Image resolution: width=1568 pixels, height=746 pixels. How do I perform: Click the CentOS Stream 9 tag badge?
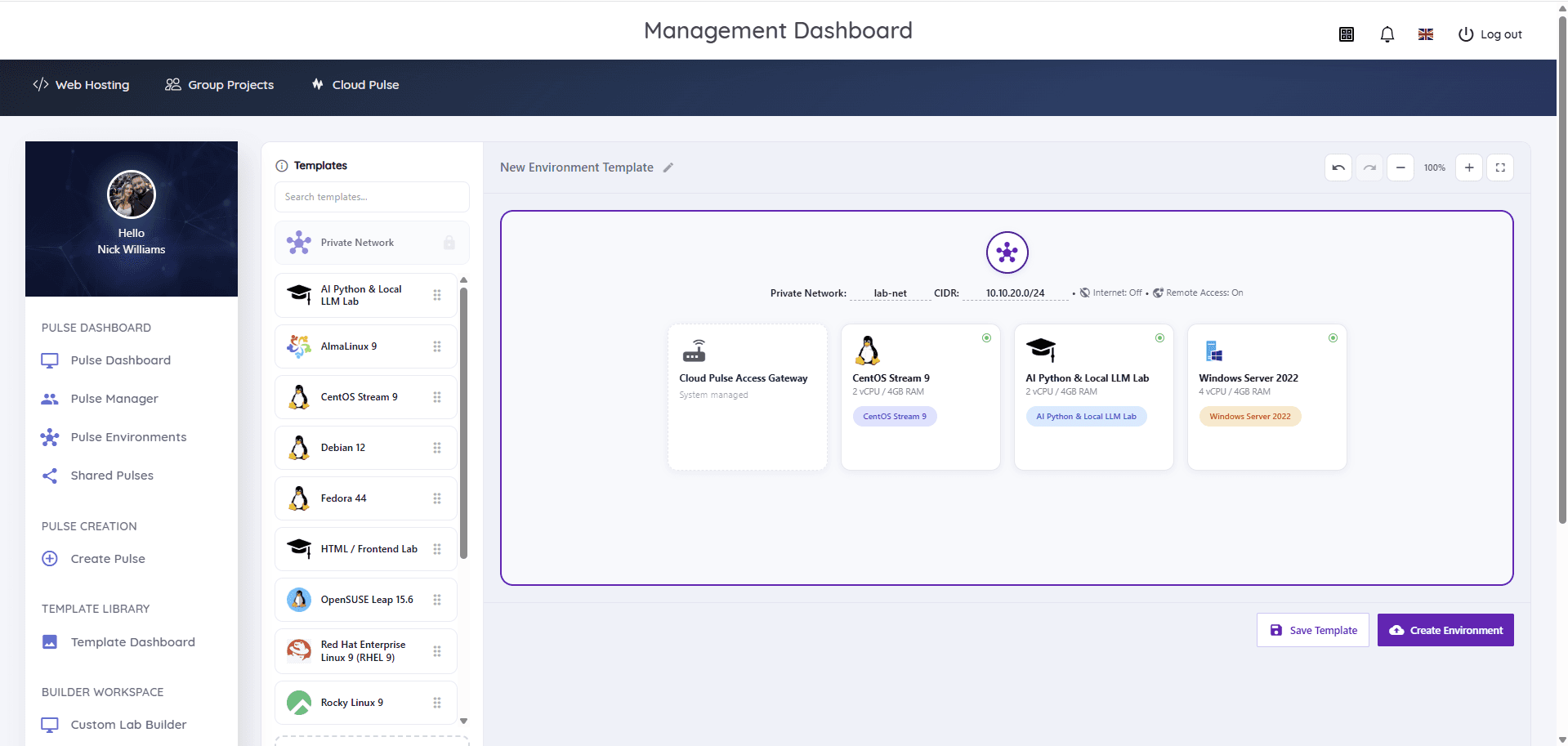pos(895,417)
